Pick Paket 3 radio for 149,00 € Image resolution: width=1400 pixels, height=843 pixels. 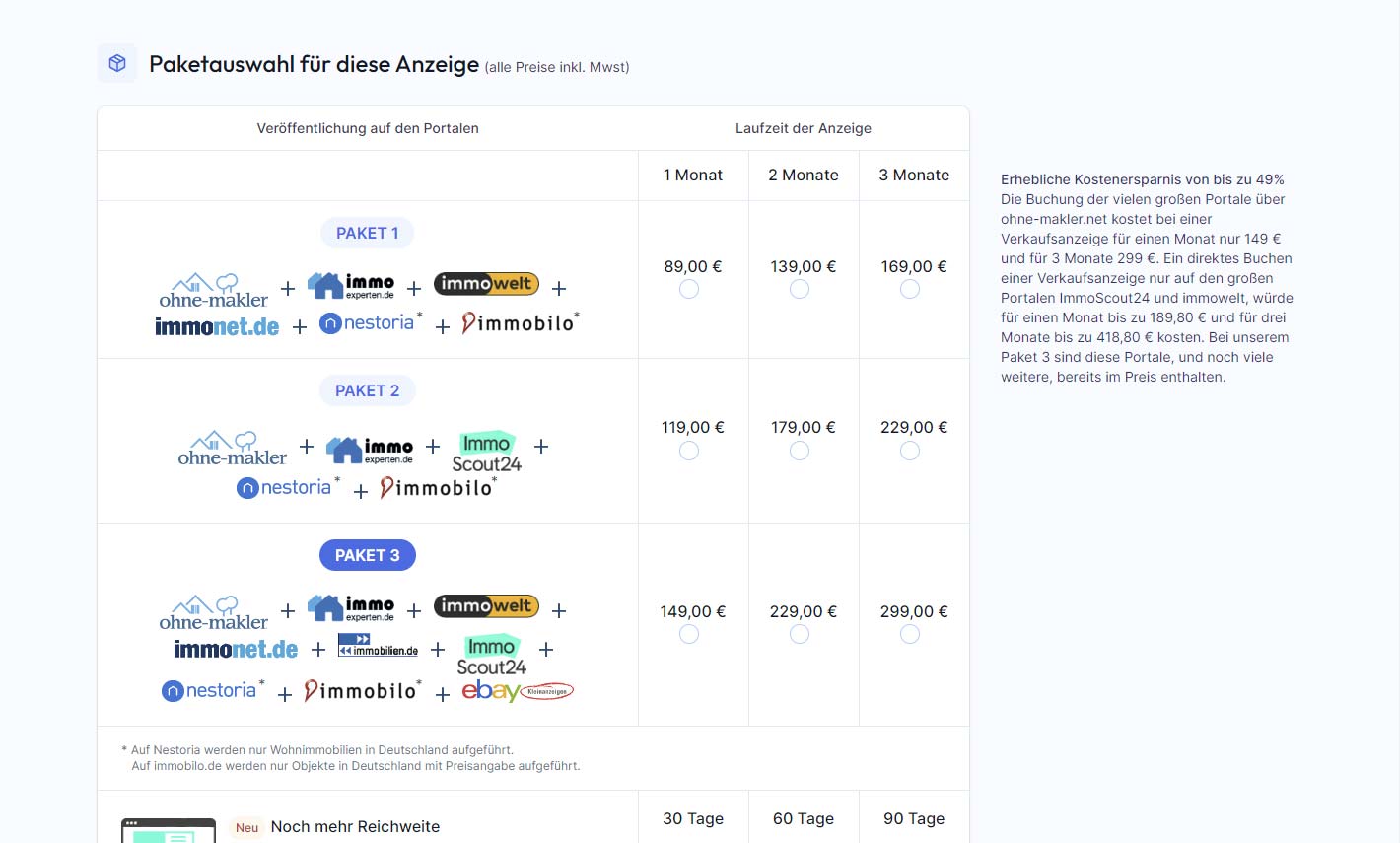coord(689,634)
